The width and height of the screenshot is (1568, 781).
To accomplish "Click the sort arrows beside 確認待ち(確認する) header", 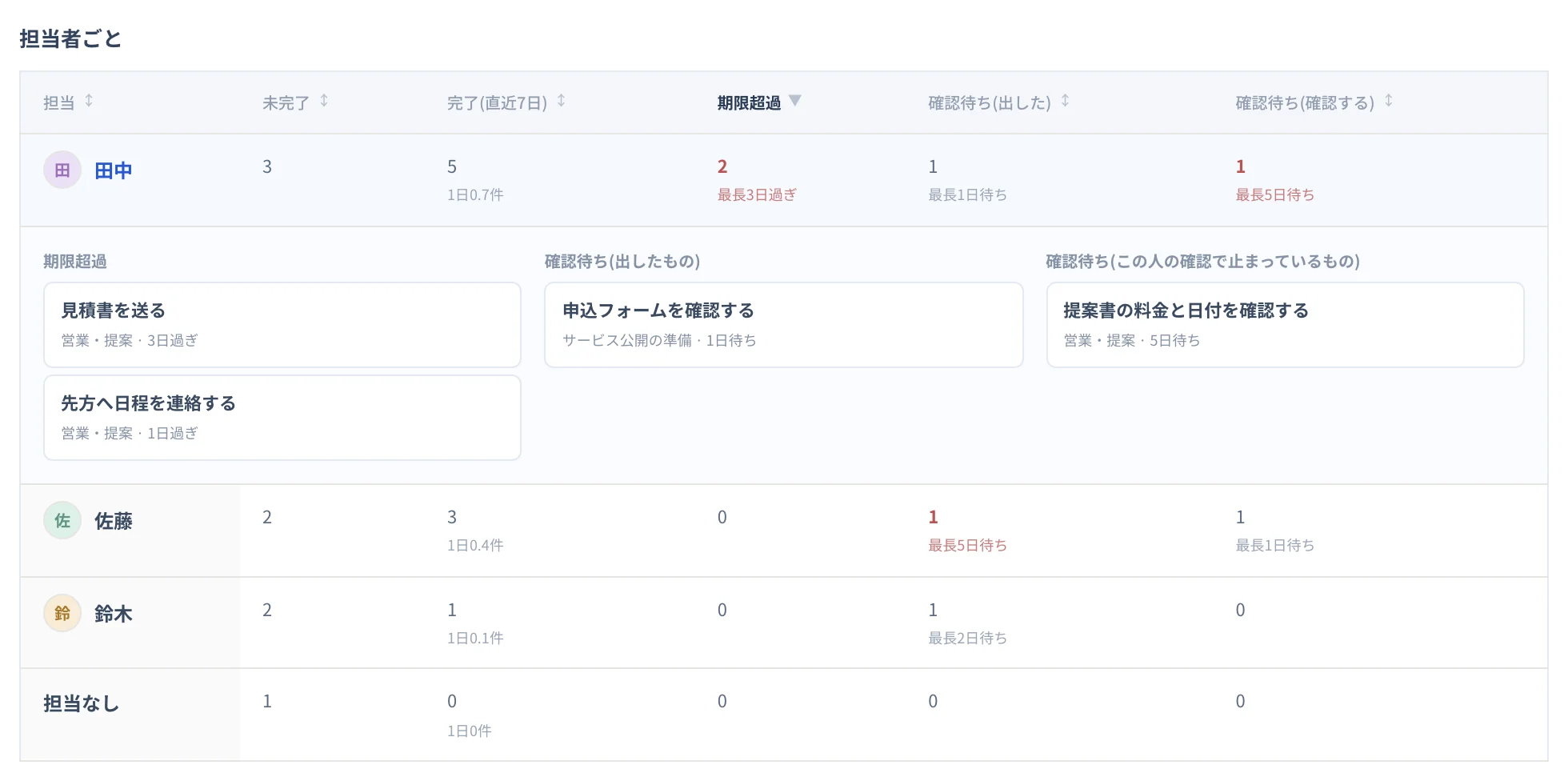I will click(x=1389, y=101).
